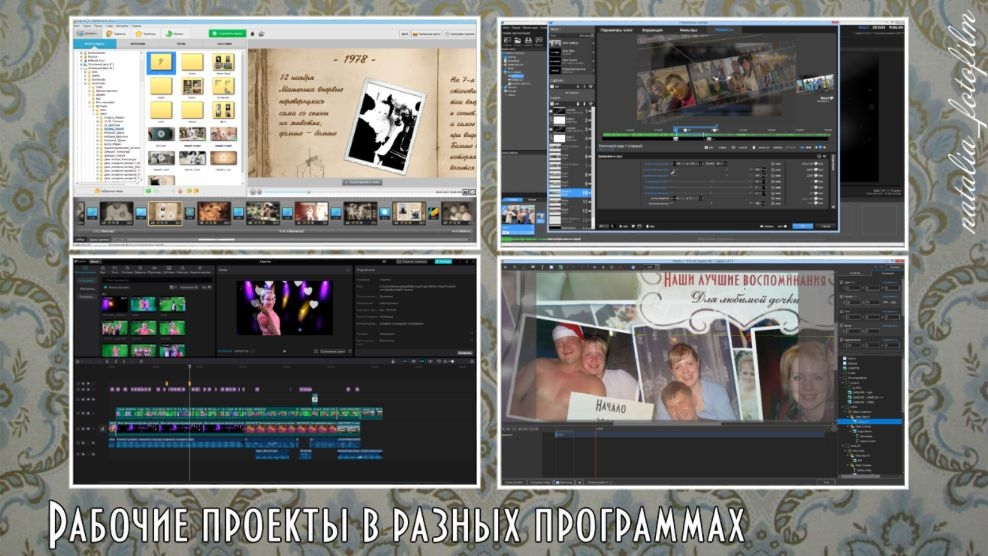Click the black-and-white photo on the 1978 page
This screenshot has height=556, width=988.
[384, 125]
